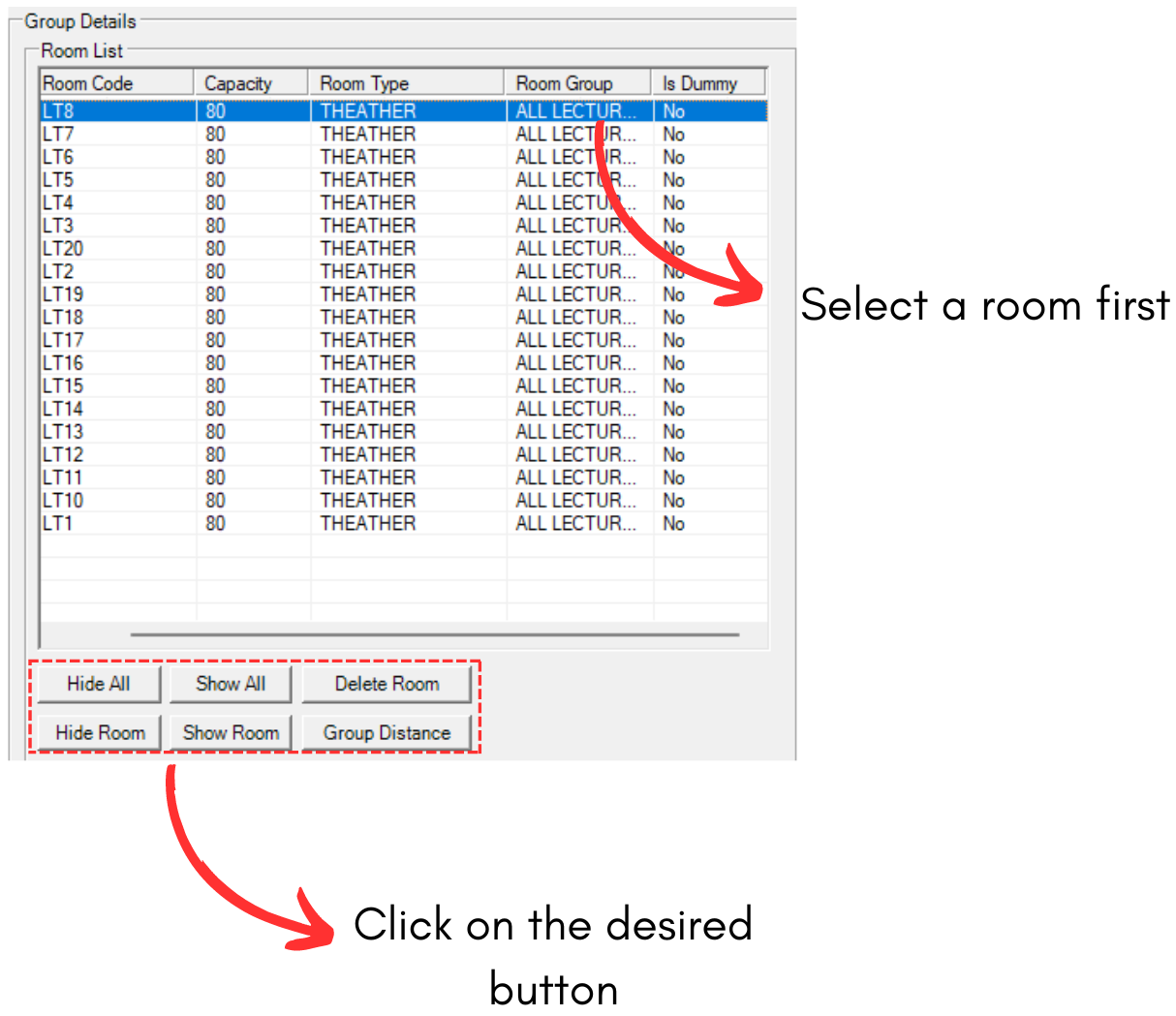
Task: Click the horizontal scrollbar under room list
Action: (x=434, y=635)
